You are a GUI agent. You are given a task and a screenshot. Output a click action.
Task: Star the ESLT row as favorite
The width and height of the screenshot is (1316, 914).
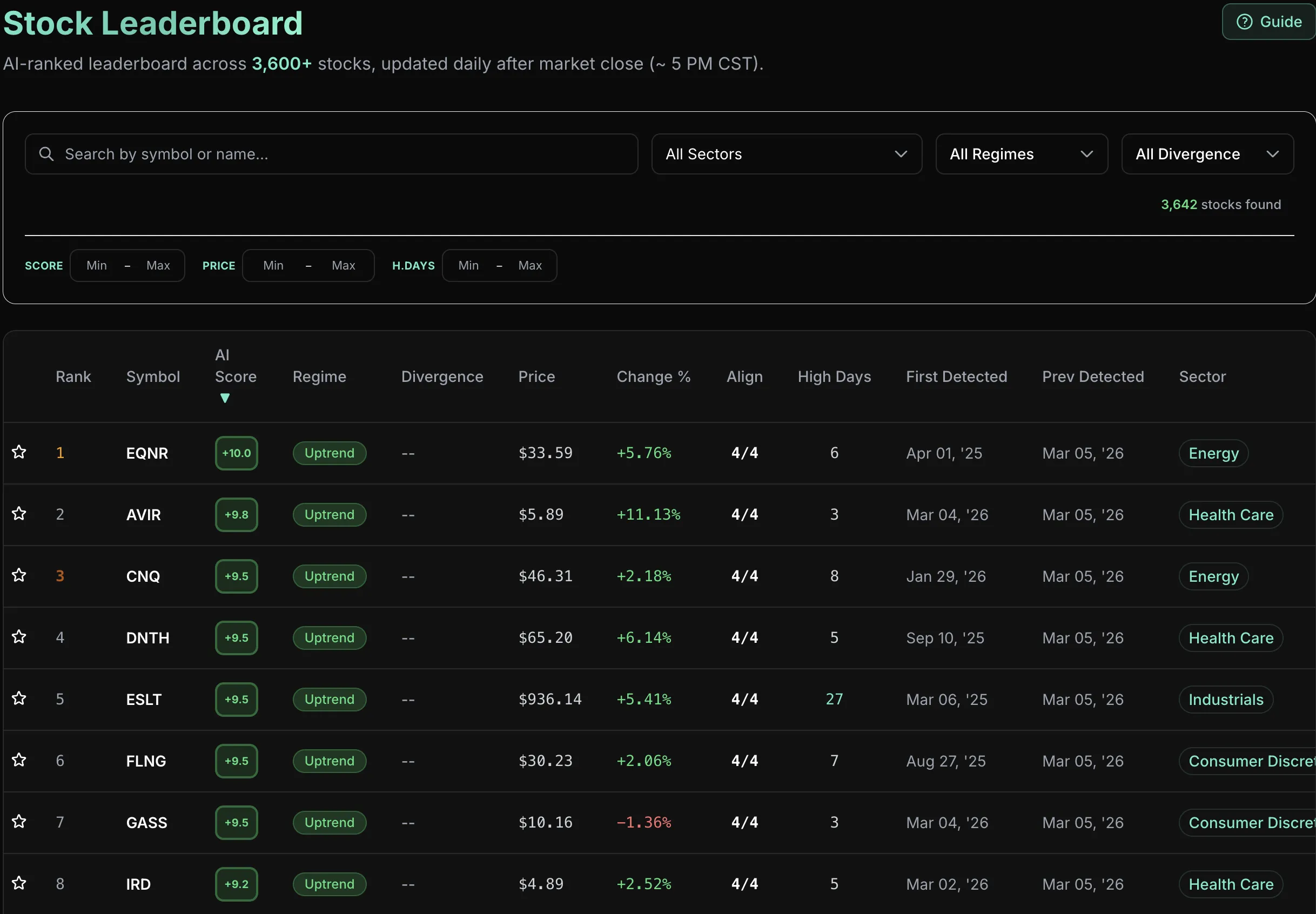19,698
